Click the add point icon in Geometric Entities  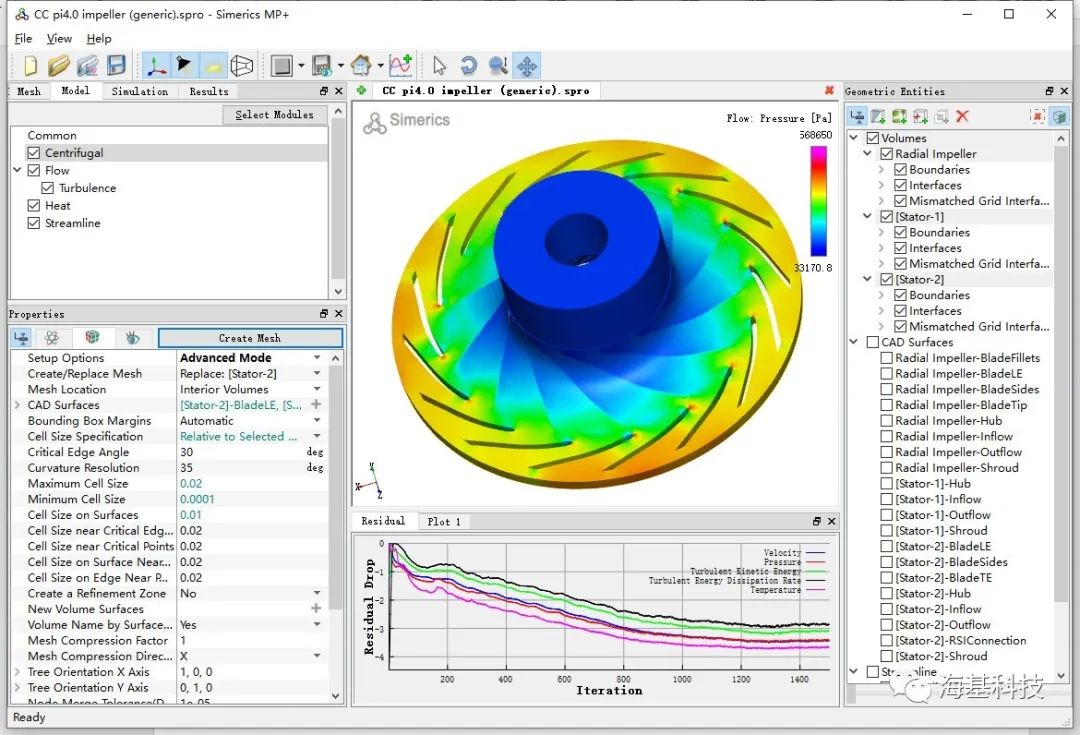point(920,116)
